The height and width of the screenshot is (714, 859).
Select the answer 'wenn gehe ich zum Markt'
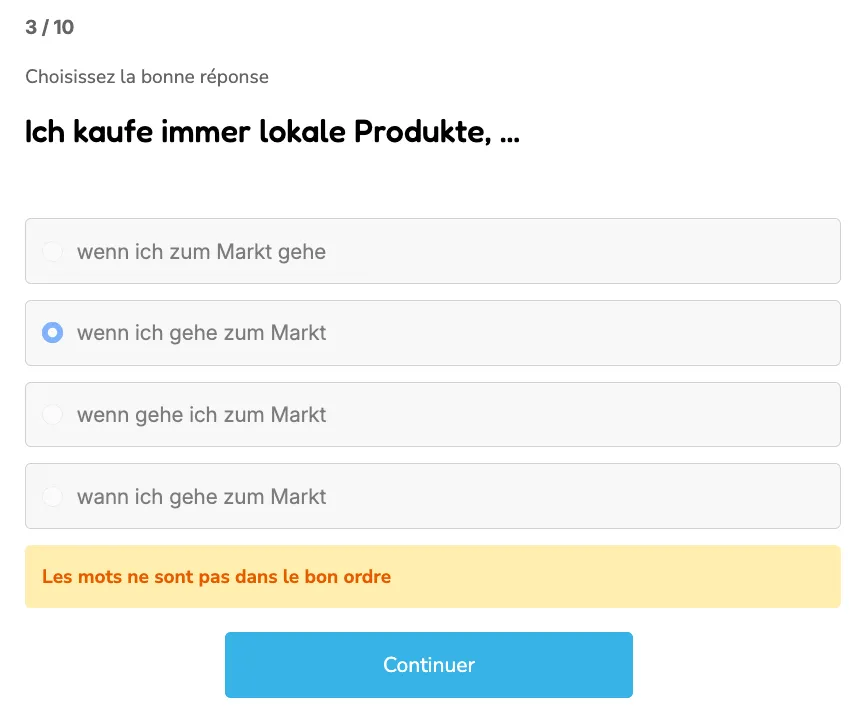coord(52,414)
